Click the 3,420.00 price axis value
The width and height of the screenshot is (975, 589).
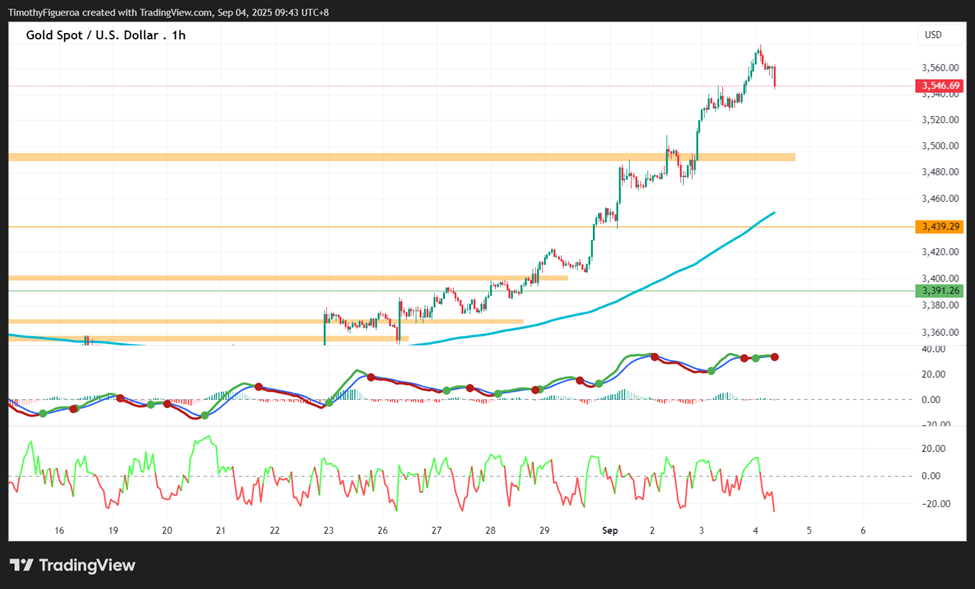point(940,252)
